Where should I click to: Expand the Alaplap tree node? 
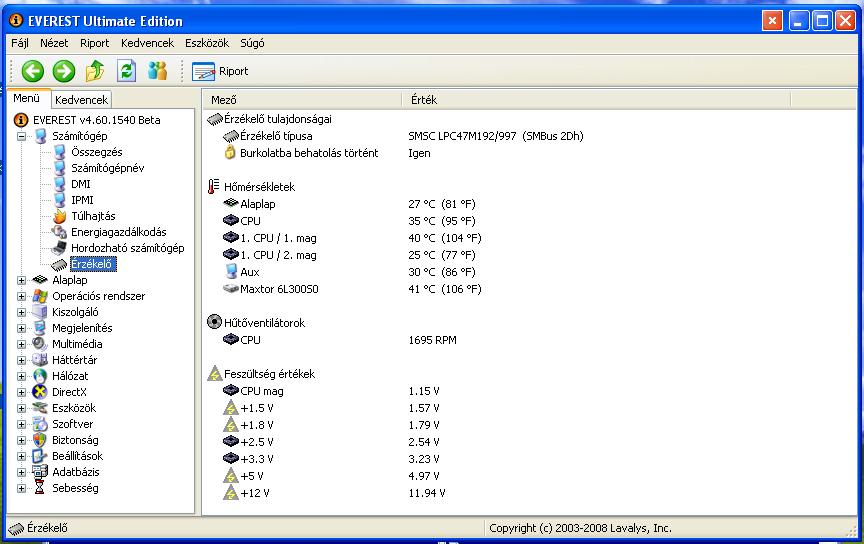coord(21,280)
